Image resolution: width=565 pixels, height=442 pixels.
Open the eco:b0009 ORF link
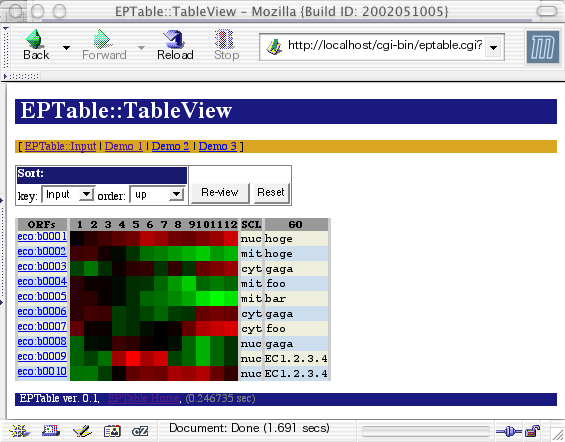[42, 356]
